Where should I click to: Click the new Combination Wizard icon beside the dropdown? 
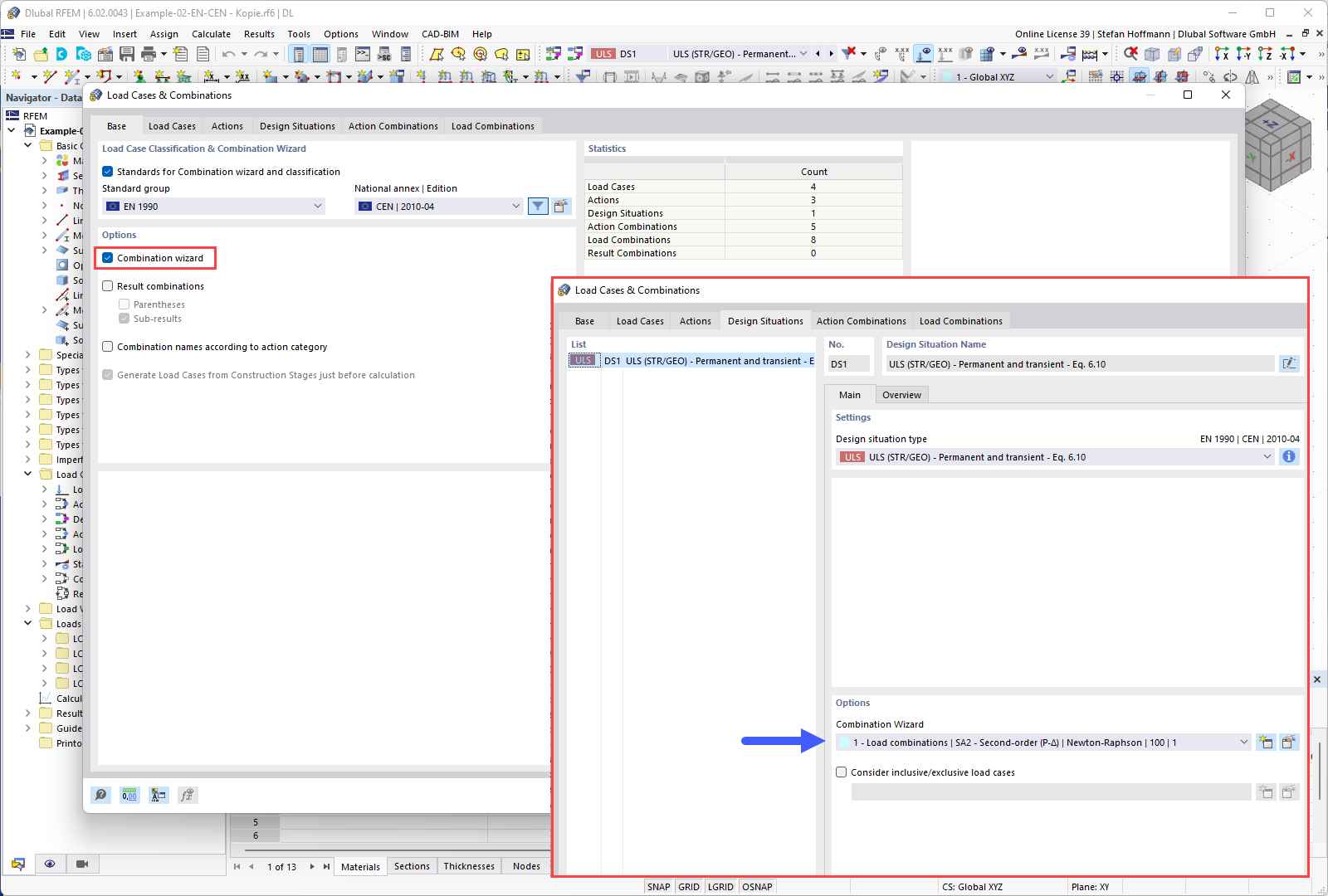tap(1266, 743)
